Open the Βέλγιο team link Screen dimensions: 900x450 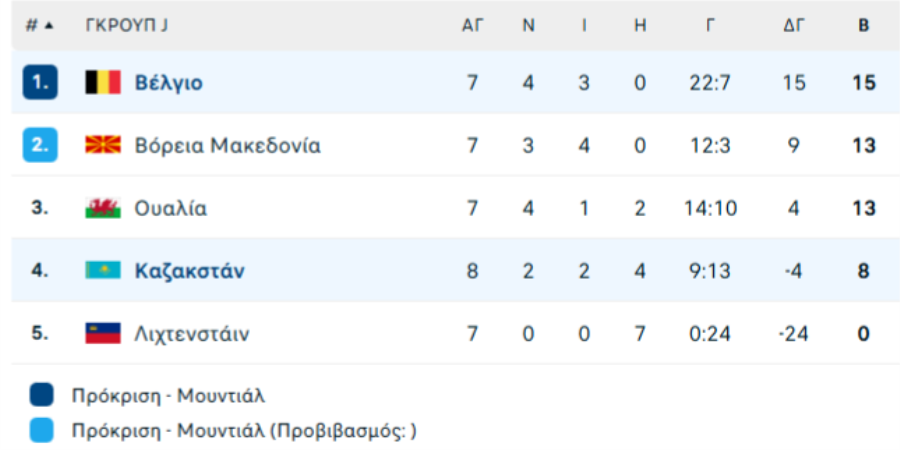168,83
